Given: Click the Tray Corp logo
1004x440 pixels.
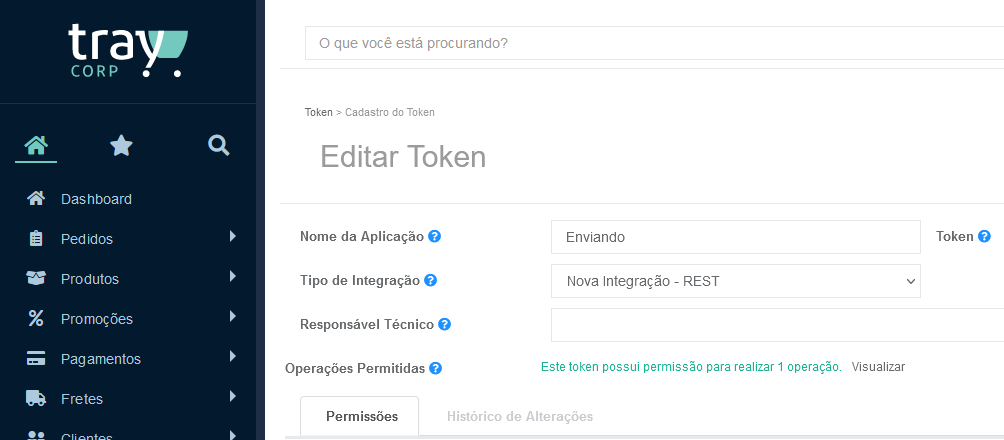Looking at the screenshot, I should (128, 51).
